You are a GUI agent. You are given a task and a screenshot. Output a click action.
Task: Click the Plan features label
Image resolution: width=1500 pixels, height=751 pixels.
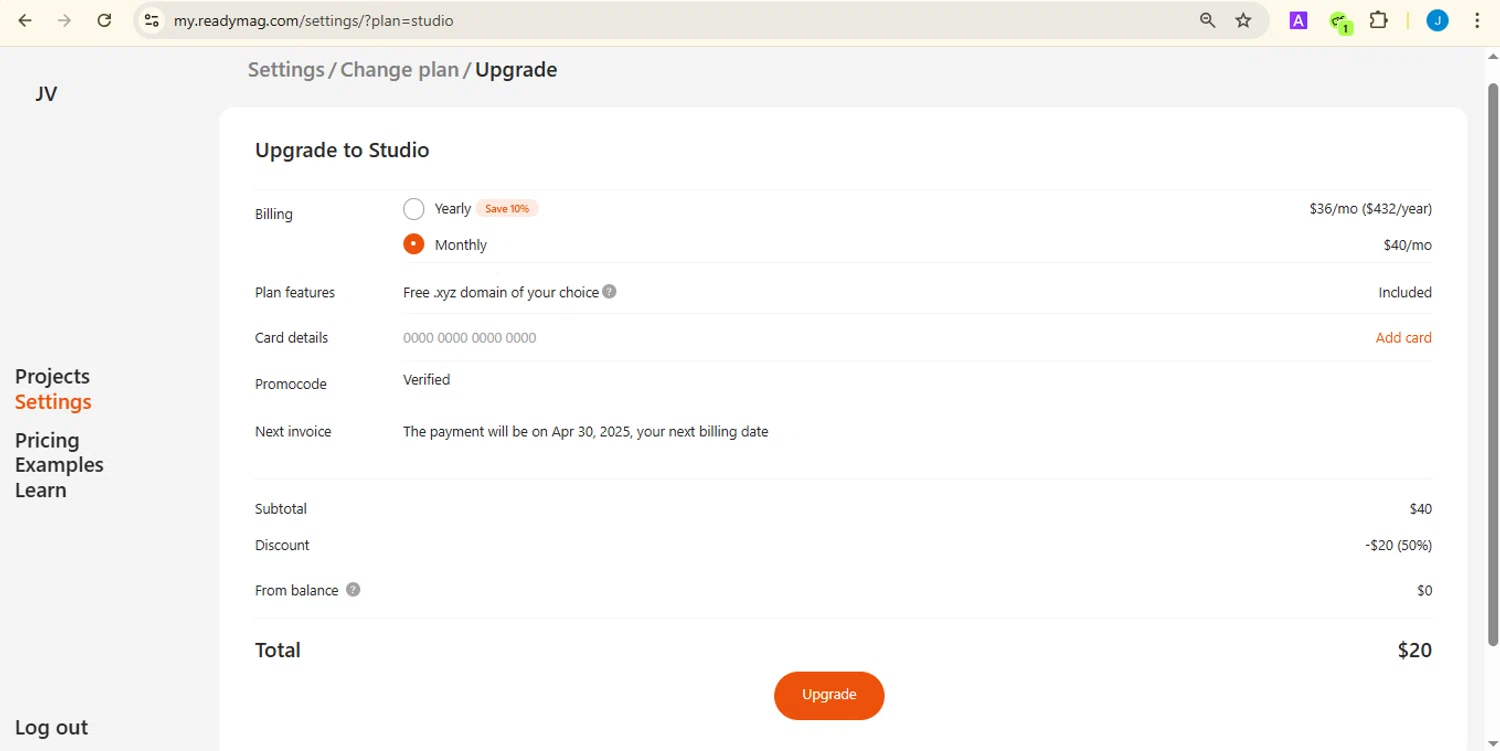pos(295,292)
